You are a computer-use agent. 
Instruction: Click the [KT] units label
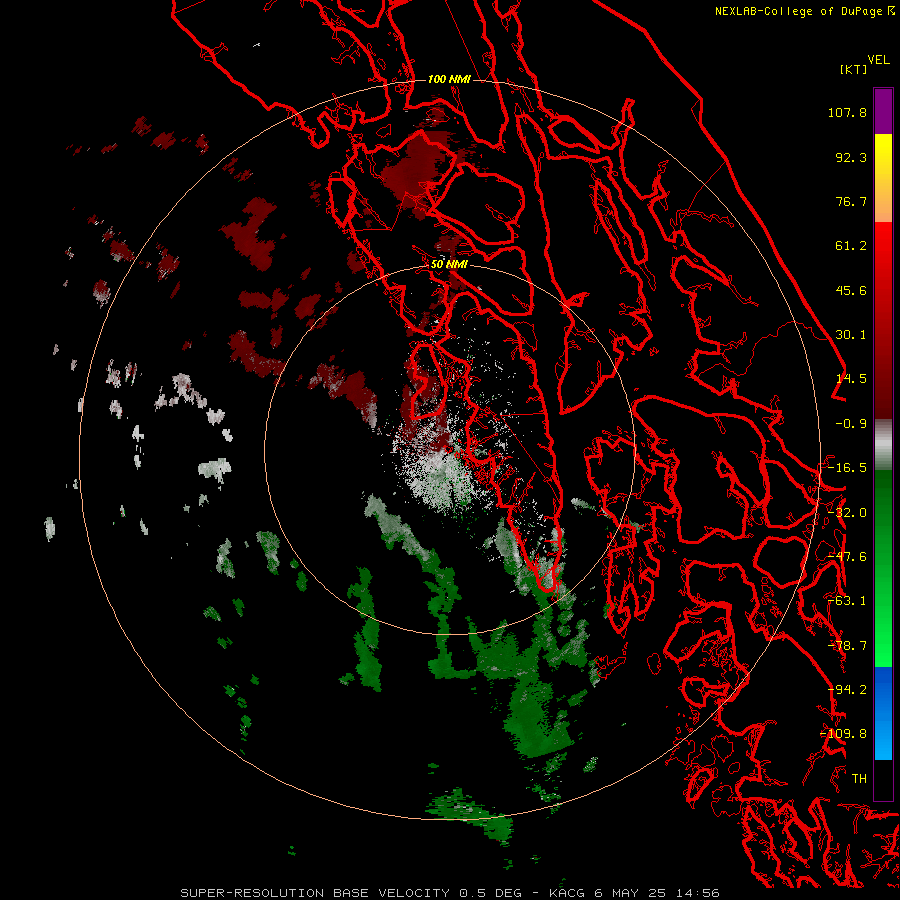[x=853, y=69]
